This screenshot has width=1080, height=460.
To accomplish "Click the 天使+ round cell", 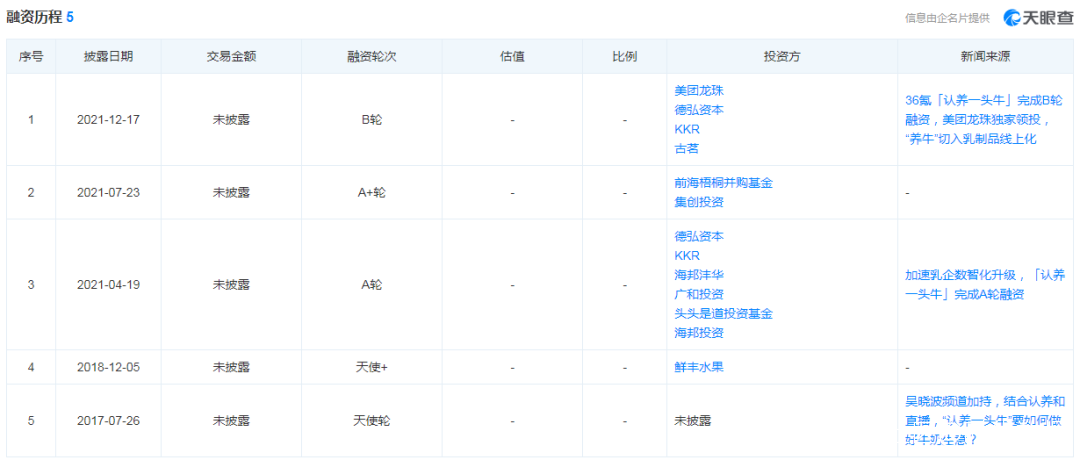I will [x=372, y=367].
